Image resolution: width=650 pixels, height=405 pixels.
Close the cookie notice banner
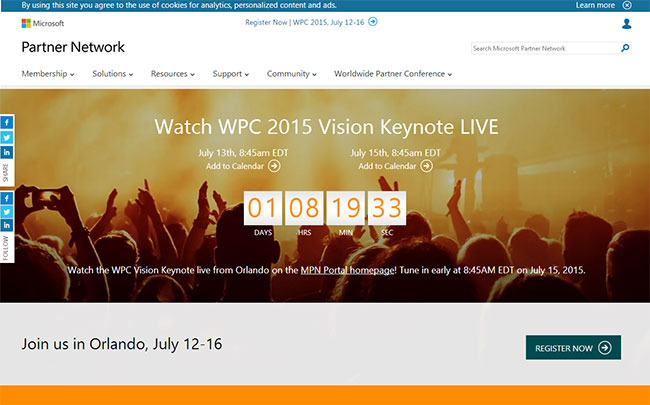coord(627,5)
